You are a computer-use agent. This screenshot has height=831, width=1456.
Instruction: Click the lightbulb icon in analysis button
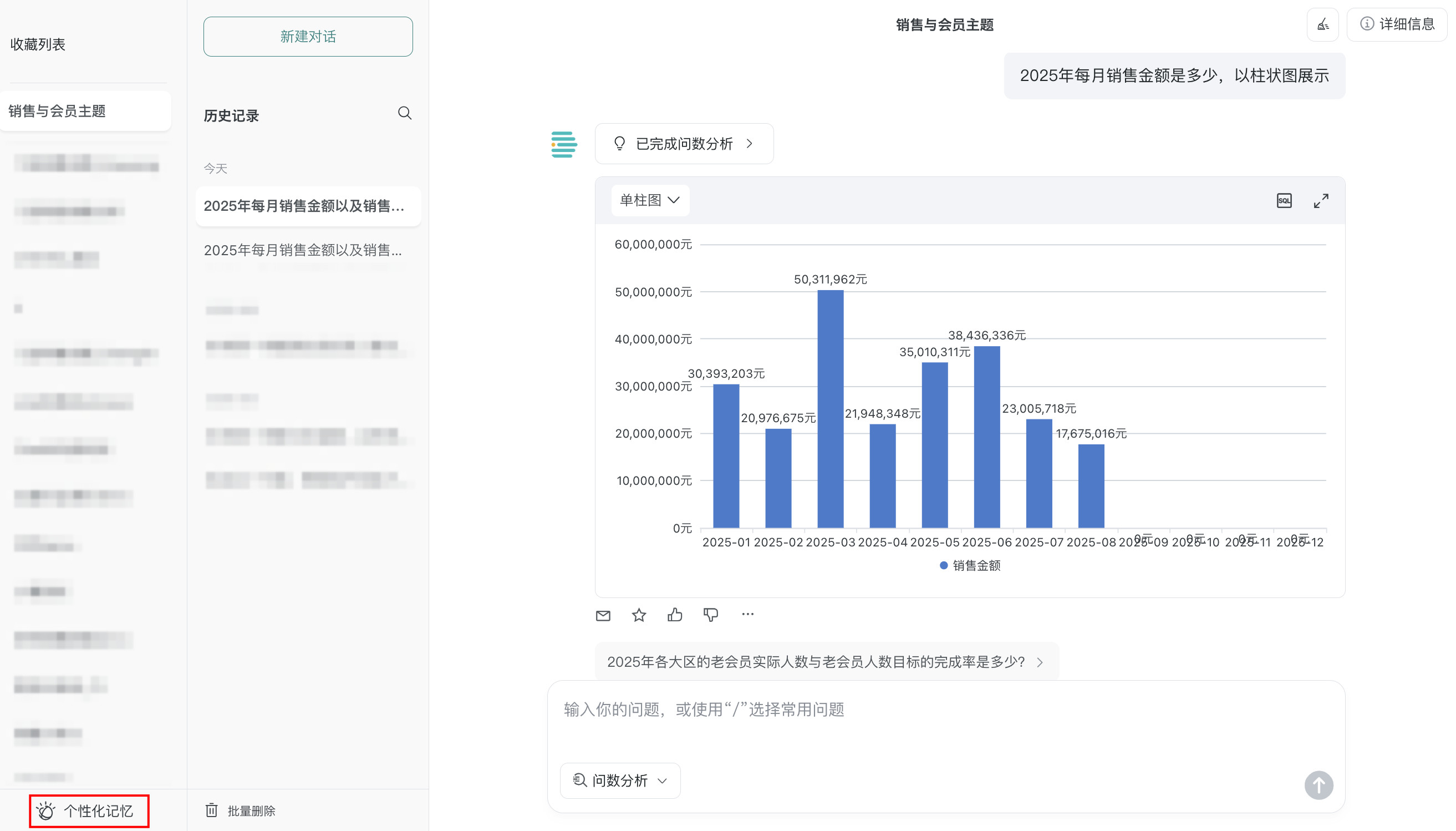pyautogui.click(x=619, y=143)
